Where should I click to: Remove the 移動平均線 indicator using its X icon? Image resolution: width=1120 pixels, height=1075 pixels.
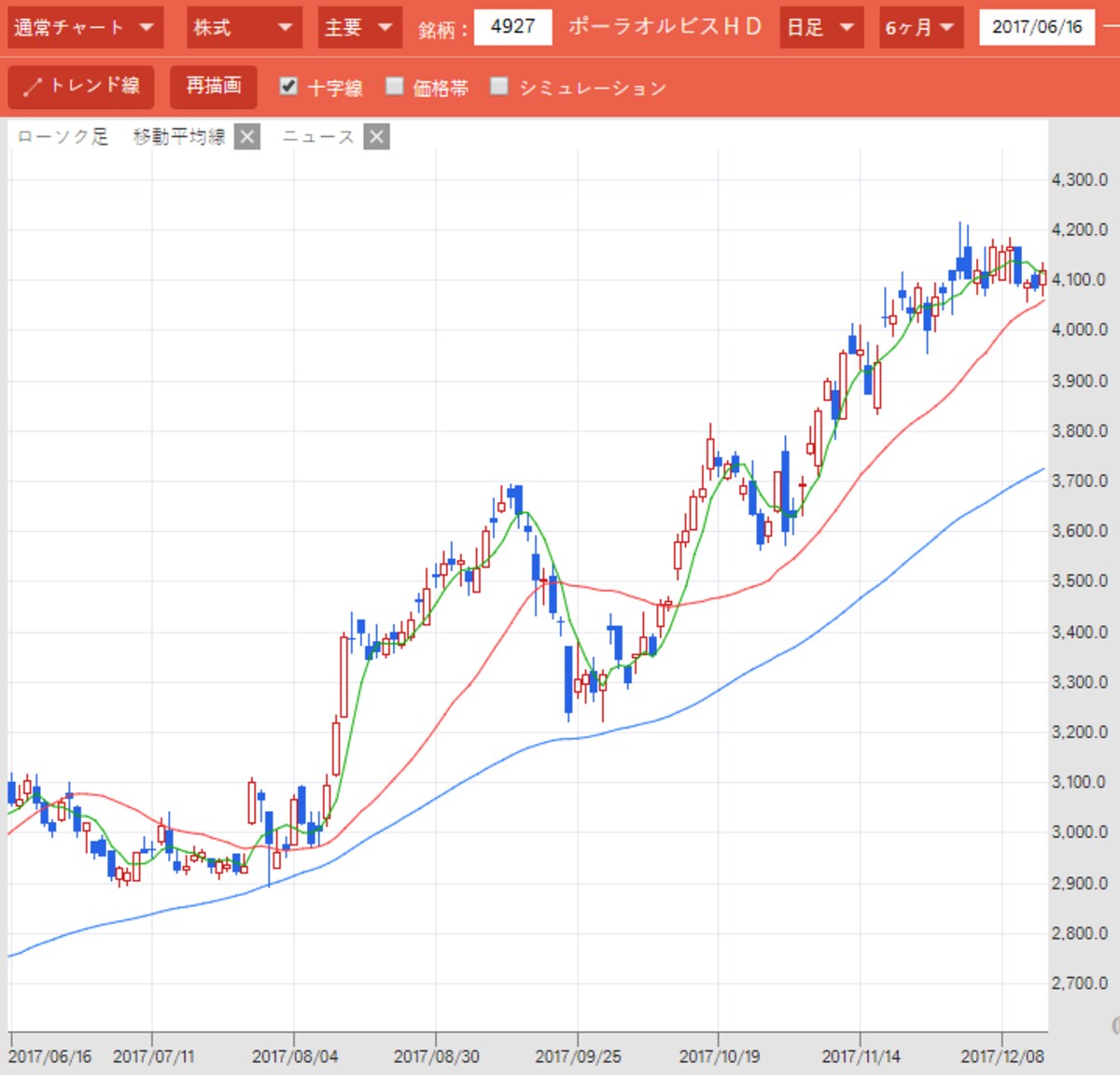click(x=247, y=137)
